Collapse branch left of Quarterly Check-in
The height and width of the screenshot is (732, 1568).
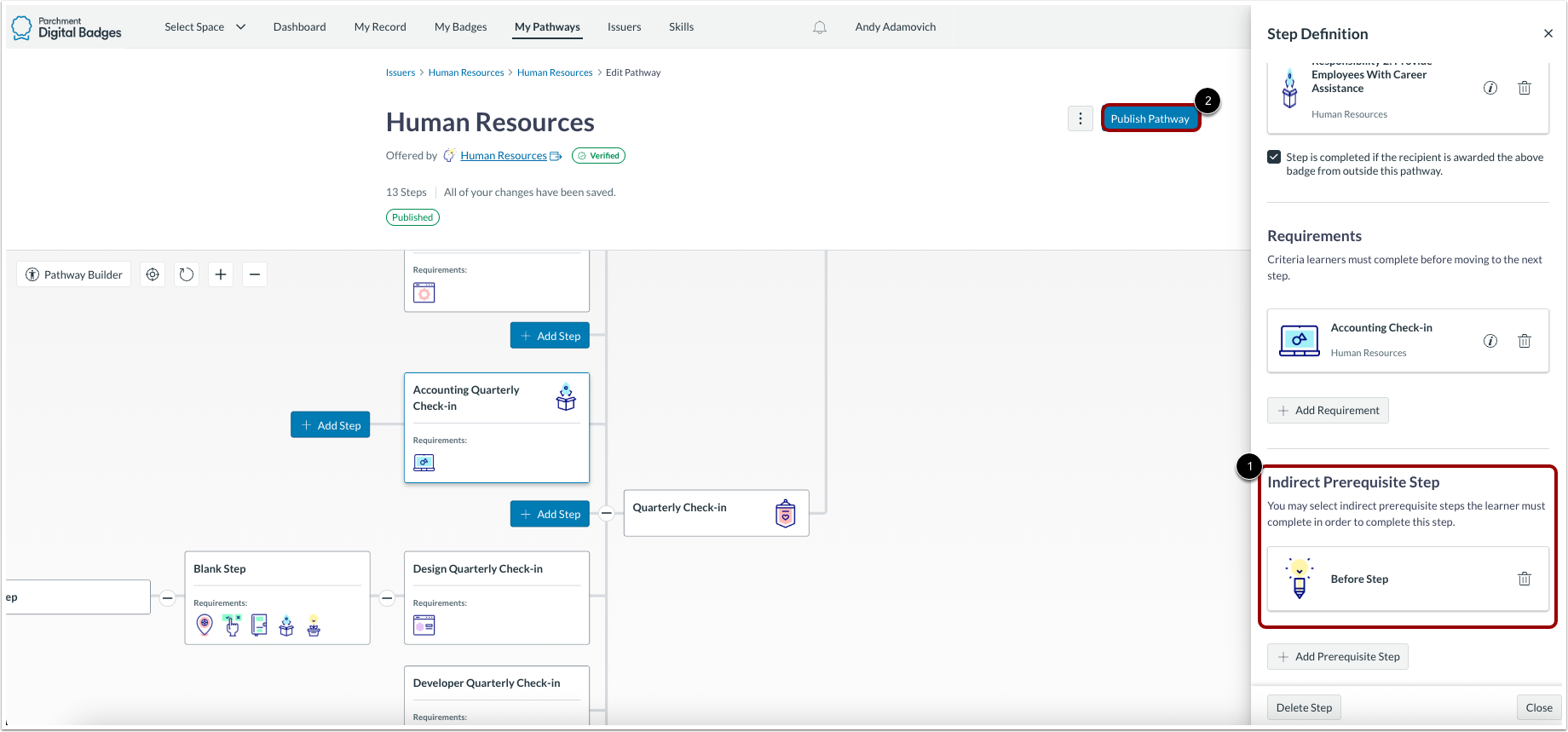coord(607,513)
